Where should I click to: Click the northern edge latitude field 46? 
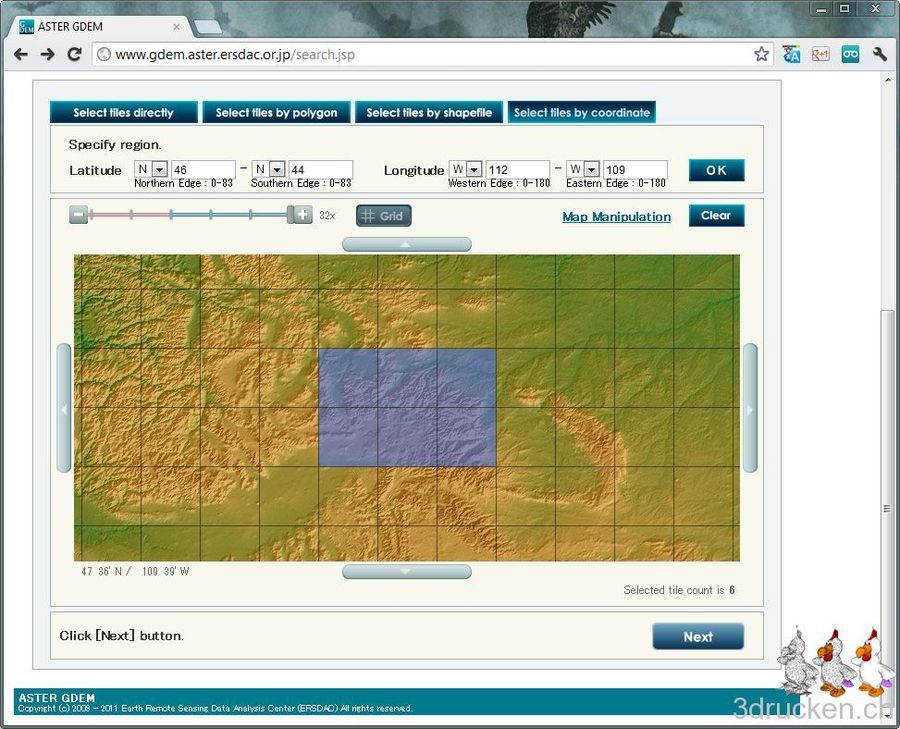tap(203, 169)
